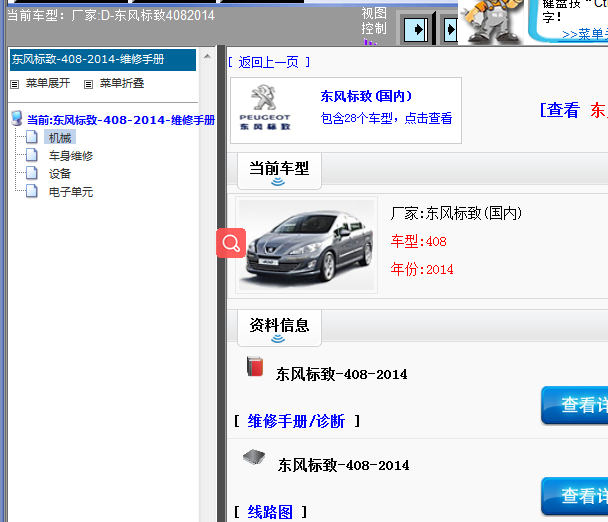This screenshot has height=522, width=608.
Task: Click 返回上一页 link
Action: [269, 62]
